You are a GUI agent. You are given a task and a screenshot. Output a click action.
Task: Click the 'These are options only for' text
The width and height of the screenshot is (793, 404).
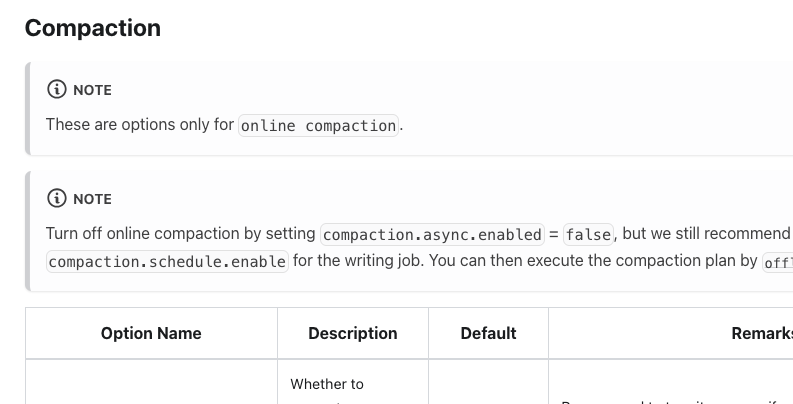click(140, 124)
